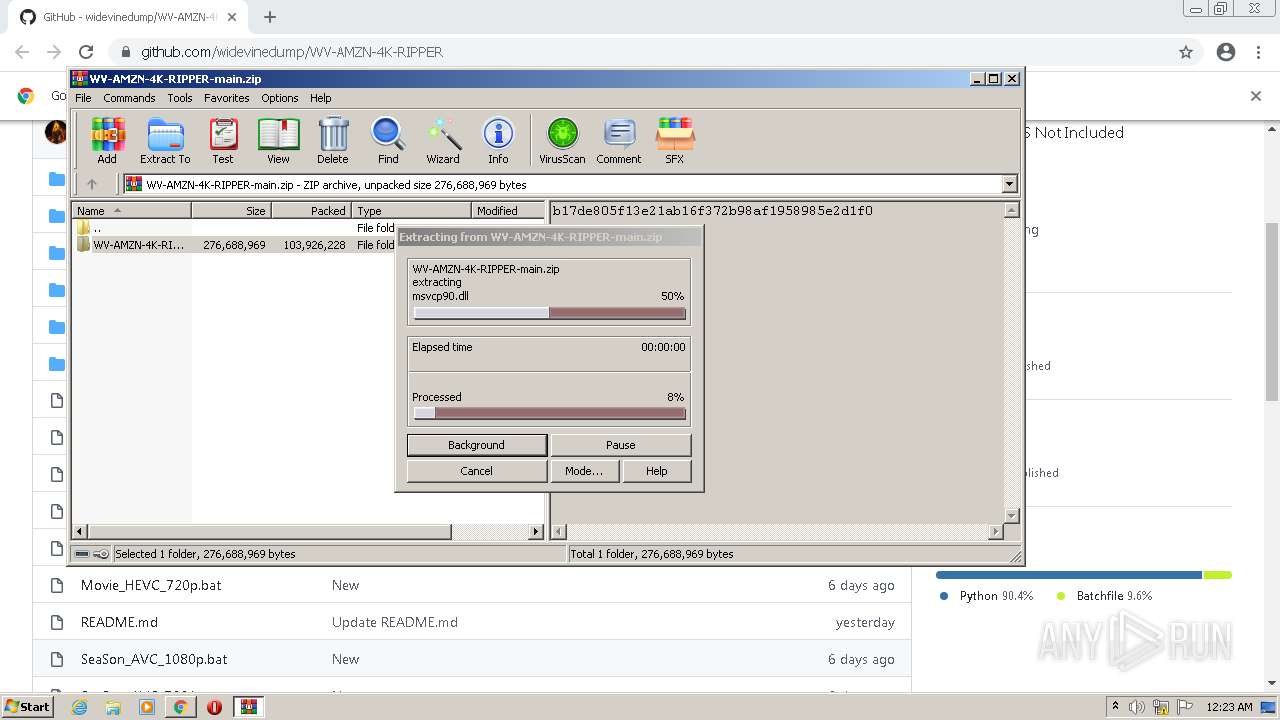Click the Background button in extraction dialog
Viewport: 1280px width, 720px height.
pyautogui.click(x=477, y=445)
